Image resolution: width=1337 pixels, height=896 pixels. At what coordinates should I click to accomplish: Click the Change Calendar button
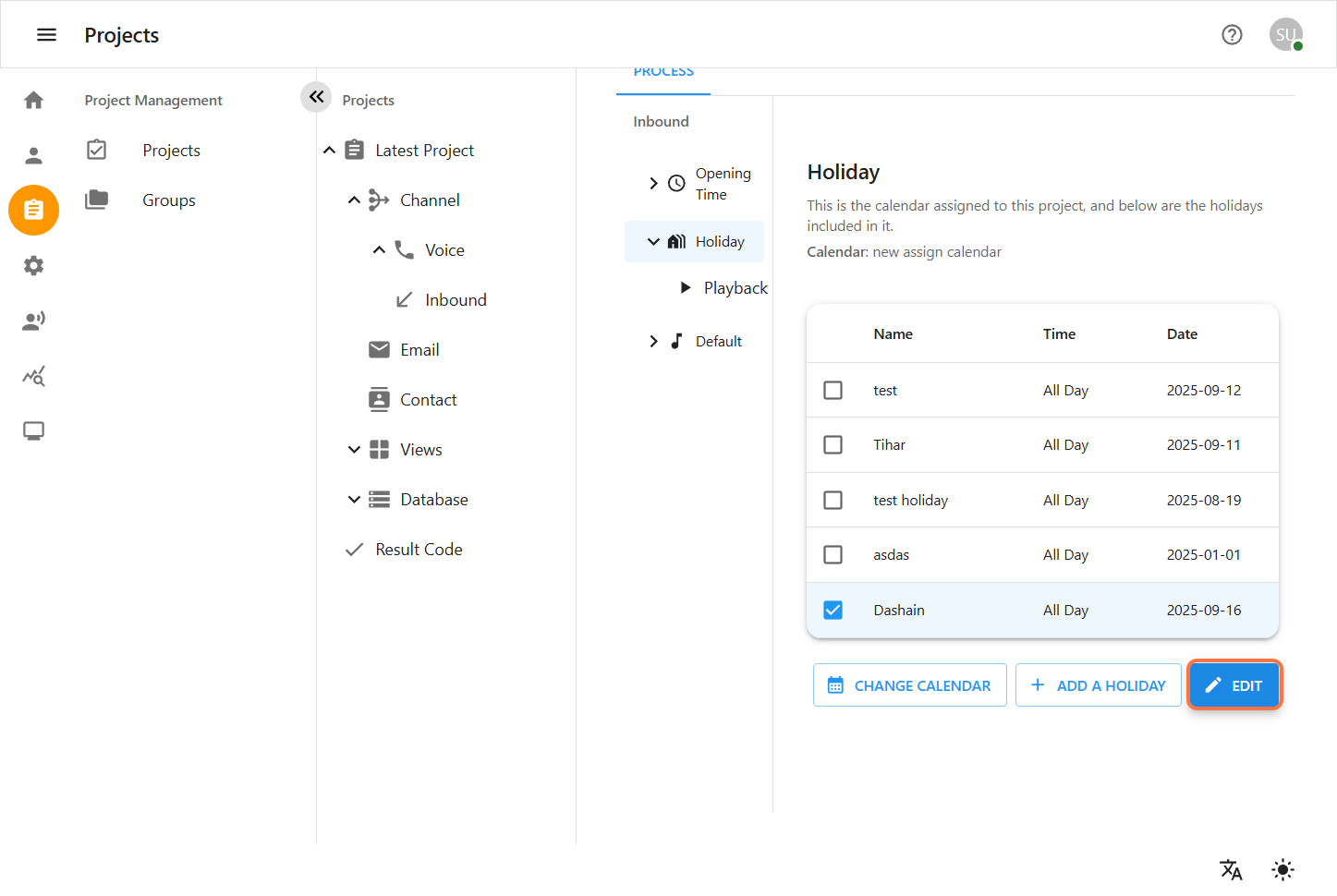point(909,685)
